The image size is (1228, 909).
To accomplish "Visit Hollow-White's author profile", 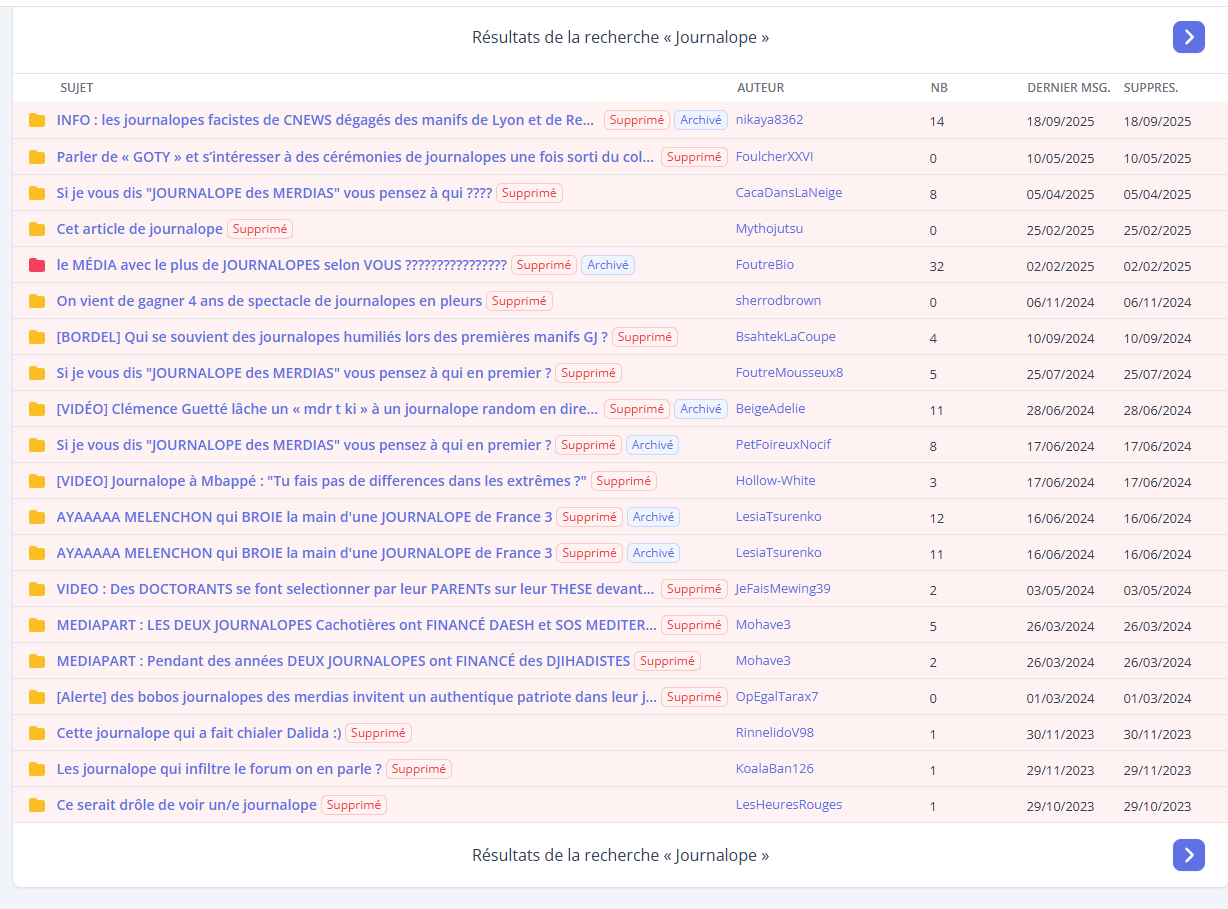I will [x=775, y=481].
